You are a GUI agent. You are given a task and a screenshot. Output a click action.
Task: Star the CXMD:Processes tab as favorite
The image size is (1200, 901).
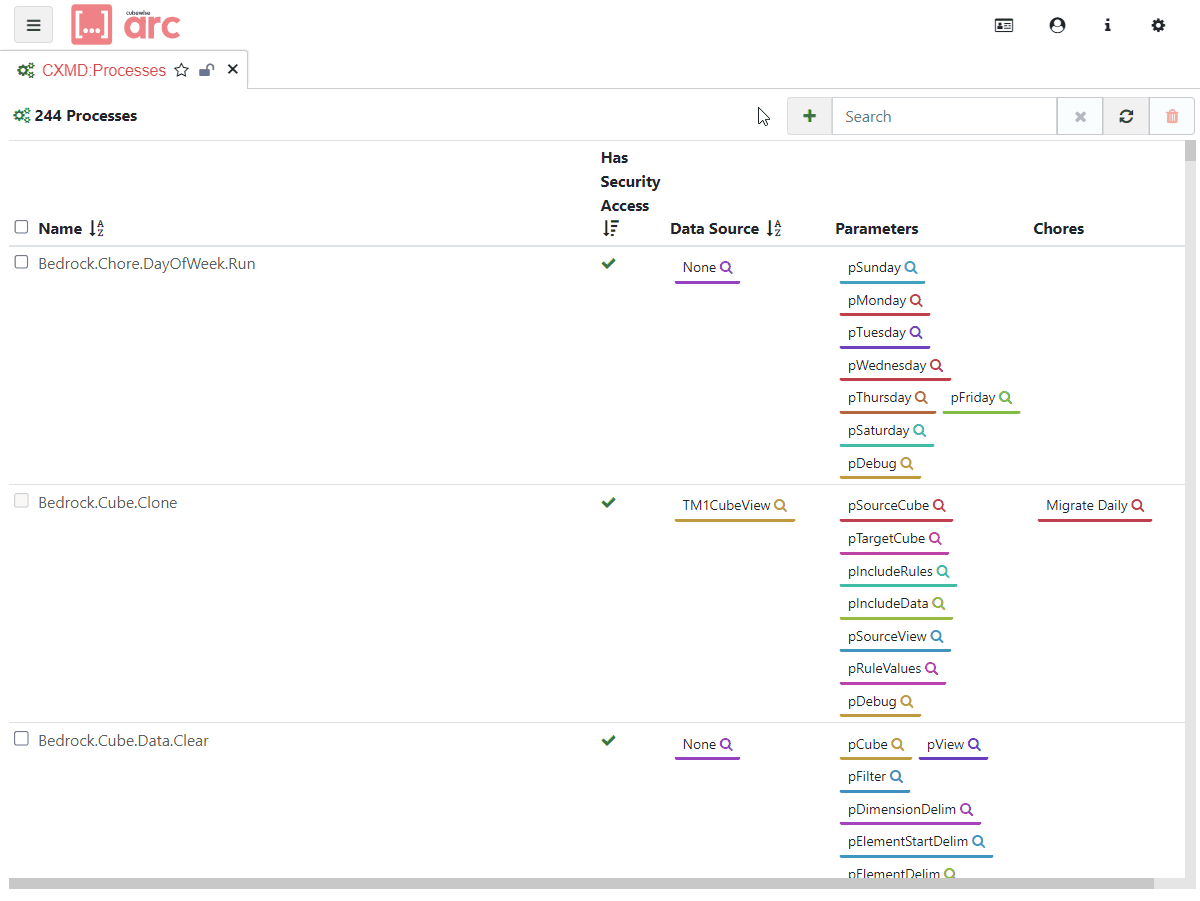click(x=181, y=70)
